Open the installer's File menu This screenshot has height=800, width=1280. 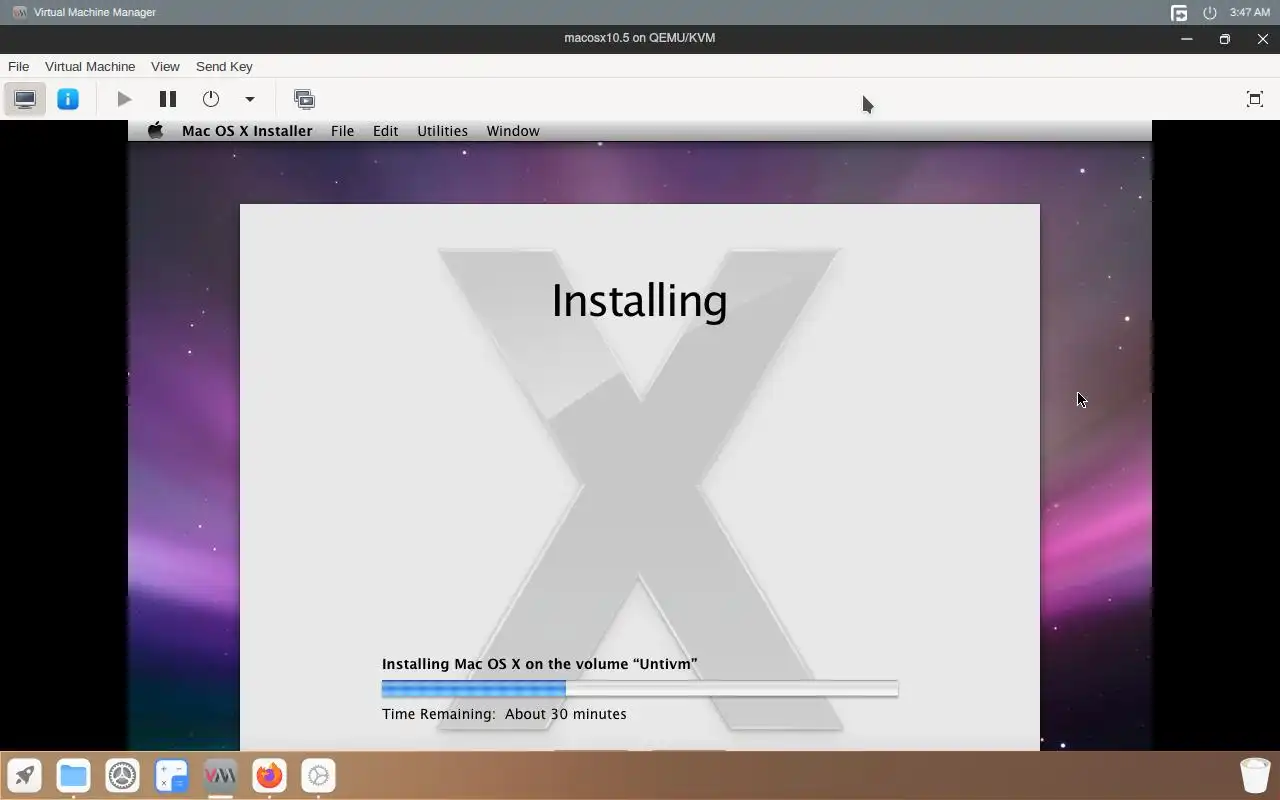[342, 131]
